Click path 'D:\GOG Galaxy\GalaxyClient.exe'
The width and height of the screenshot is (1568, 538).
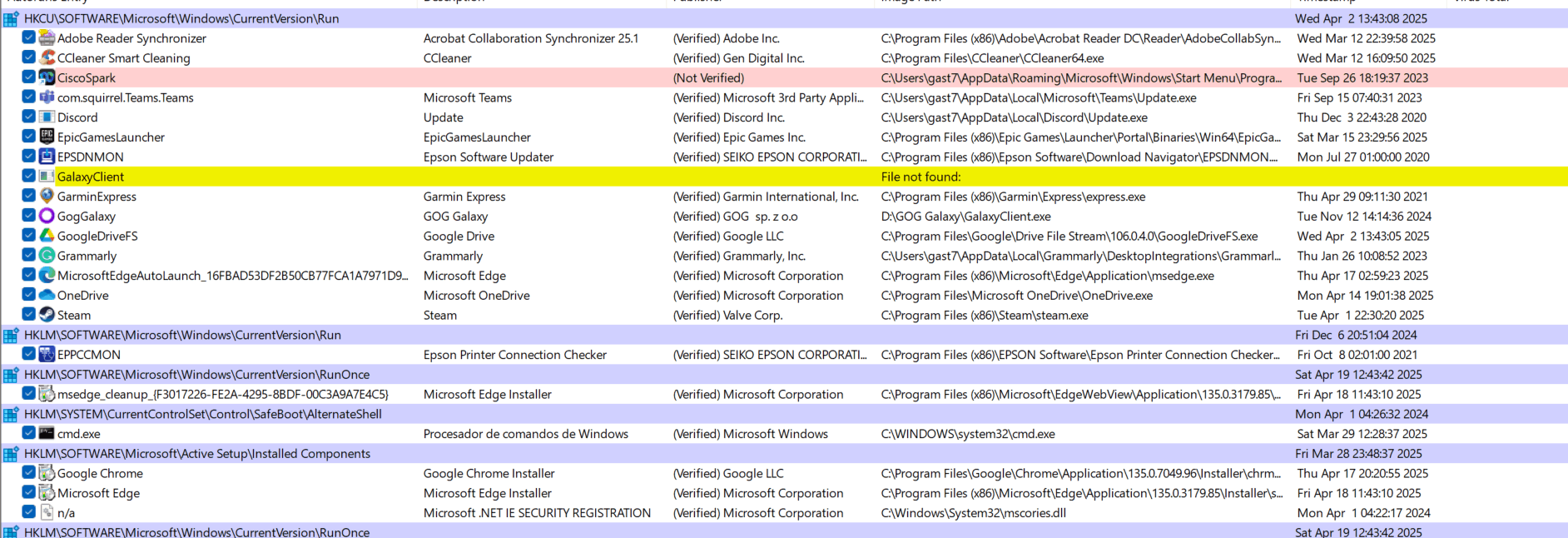pyautogui.click(x=966, y=217)
